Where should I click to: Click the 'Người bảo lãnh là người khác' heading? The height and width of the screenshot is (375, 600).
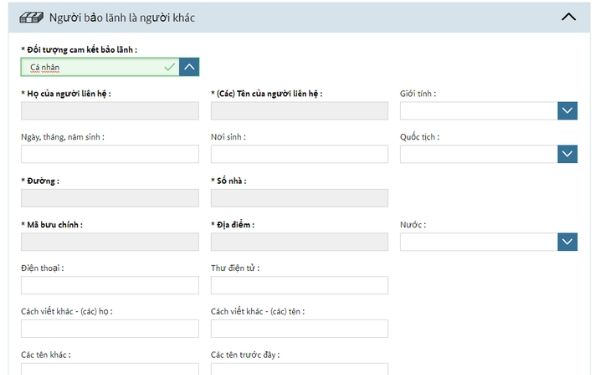pos(122,18)
